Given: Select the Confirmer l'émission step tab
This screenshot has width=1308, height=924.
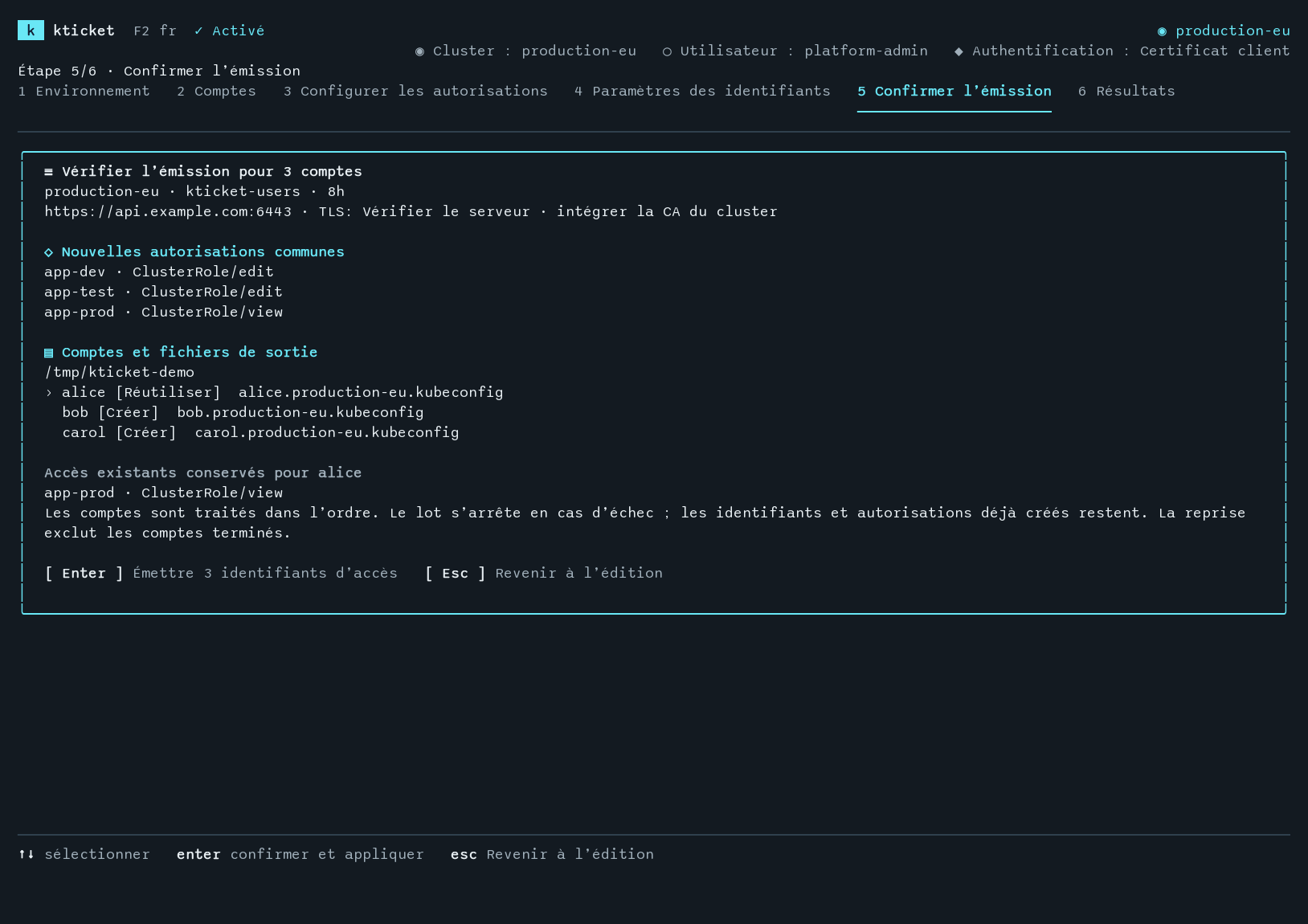Looking at the screenshot, I should pyautogui.click(x=954, y=92).
